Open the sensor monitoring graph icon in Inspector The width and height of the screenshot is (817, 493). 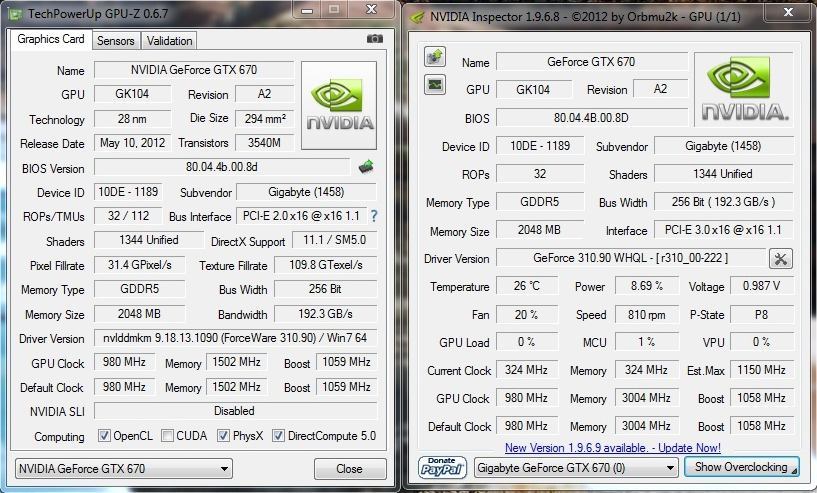pos(435,84)
